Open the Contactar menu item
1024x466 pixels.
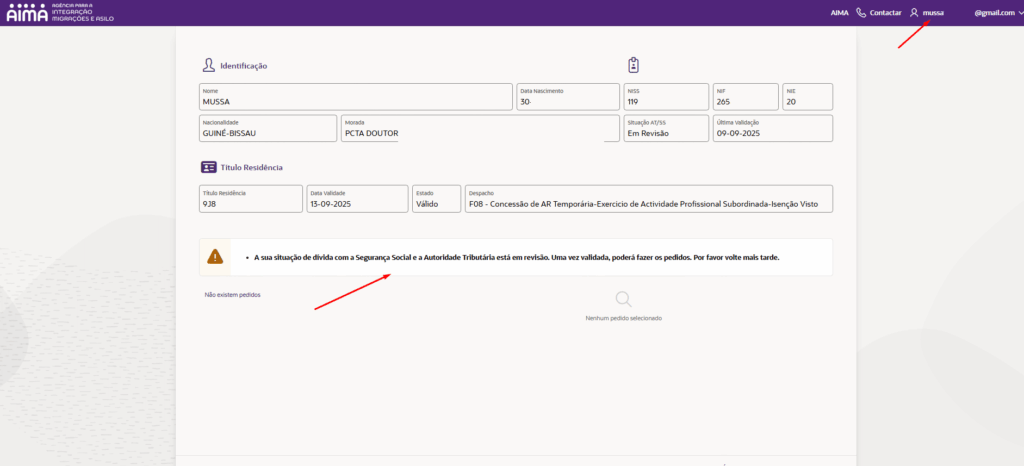[x=885, y=13]
